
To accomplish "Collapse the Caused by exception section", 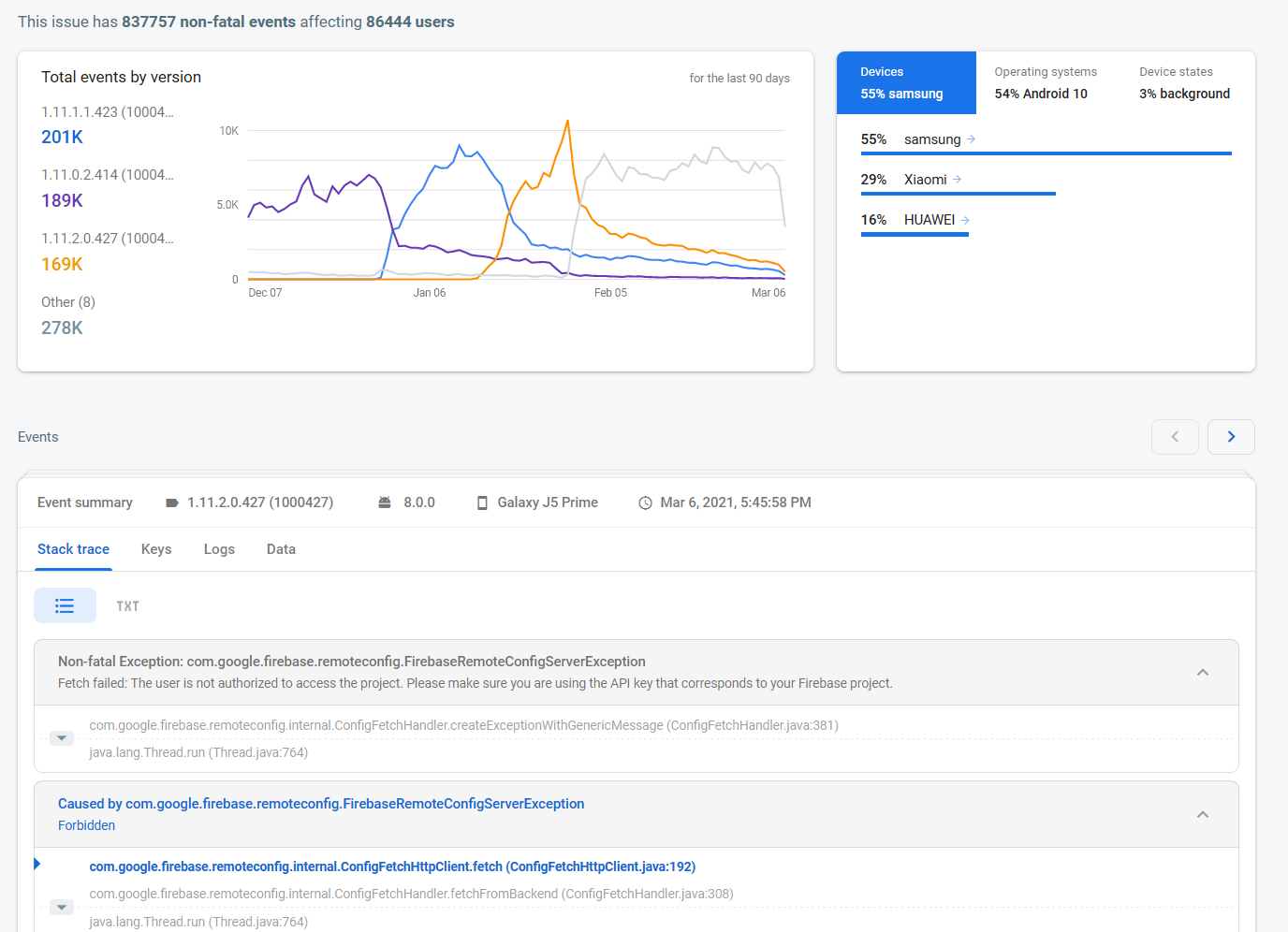I will (1203, 815).
